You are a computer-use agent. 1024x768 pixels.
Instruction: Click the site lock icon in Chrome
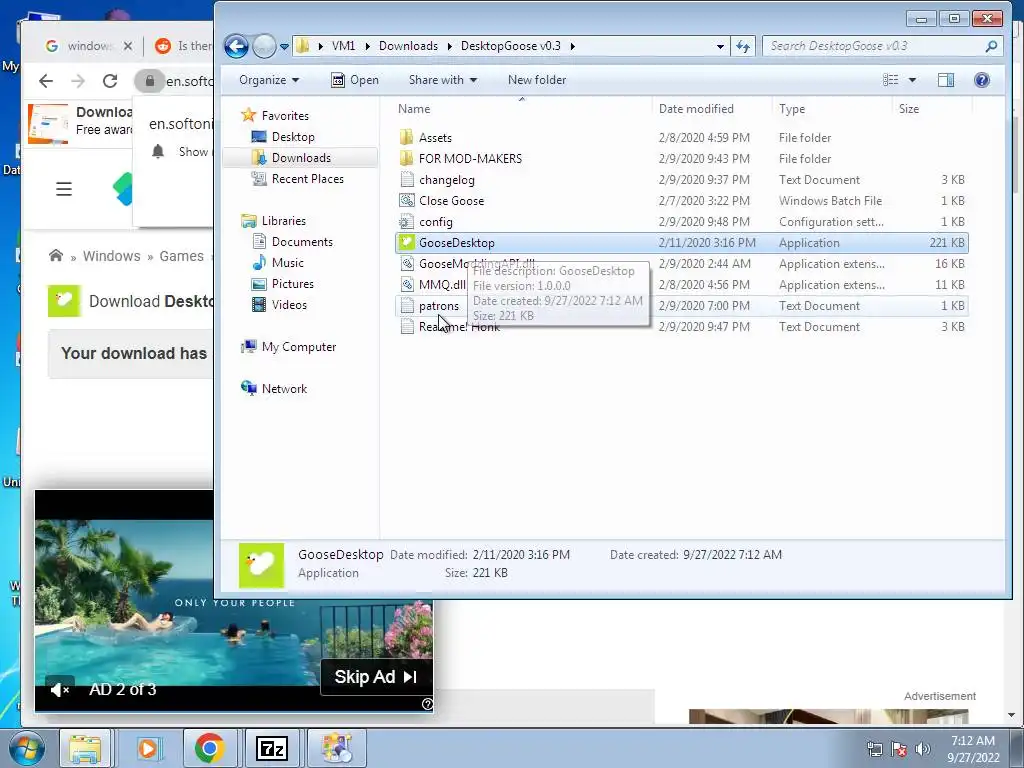pos(150,81)
